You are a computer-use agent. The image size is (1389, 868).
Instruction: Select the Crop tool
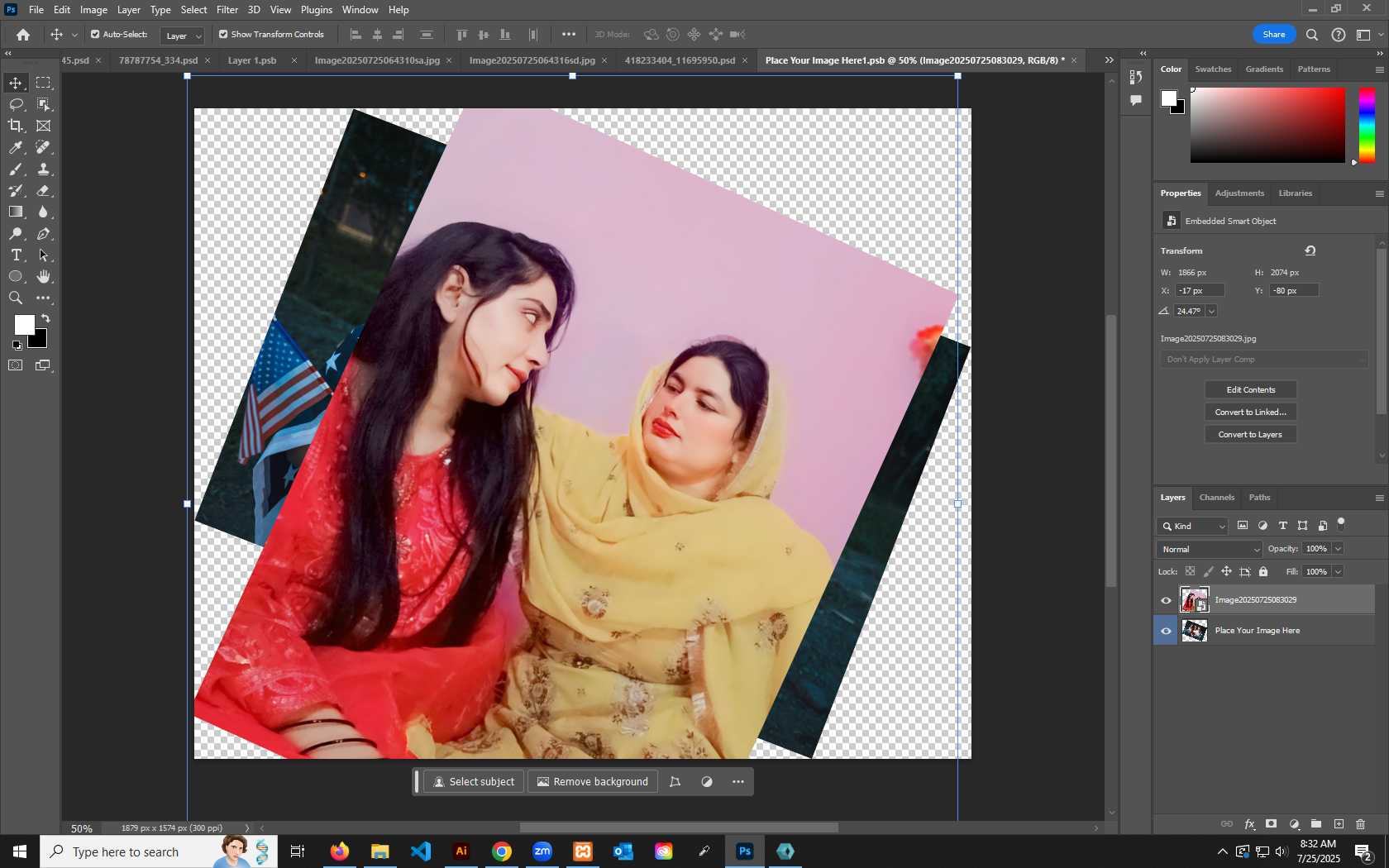click(16, 126)
